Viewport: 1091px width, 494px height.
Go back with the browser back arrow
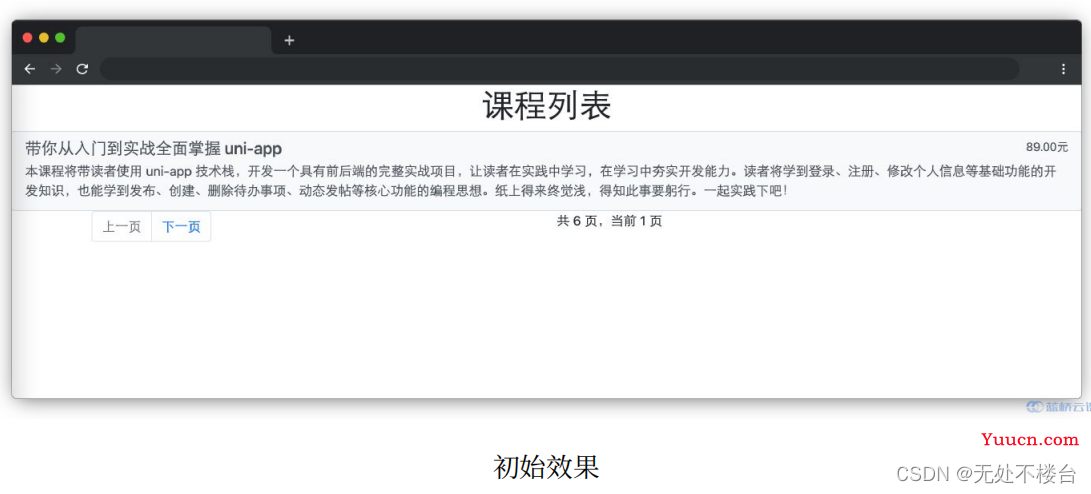pyautogui.click(x=29, y=69)
